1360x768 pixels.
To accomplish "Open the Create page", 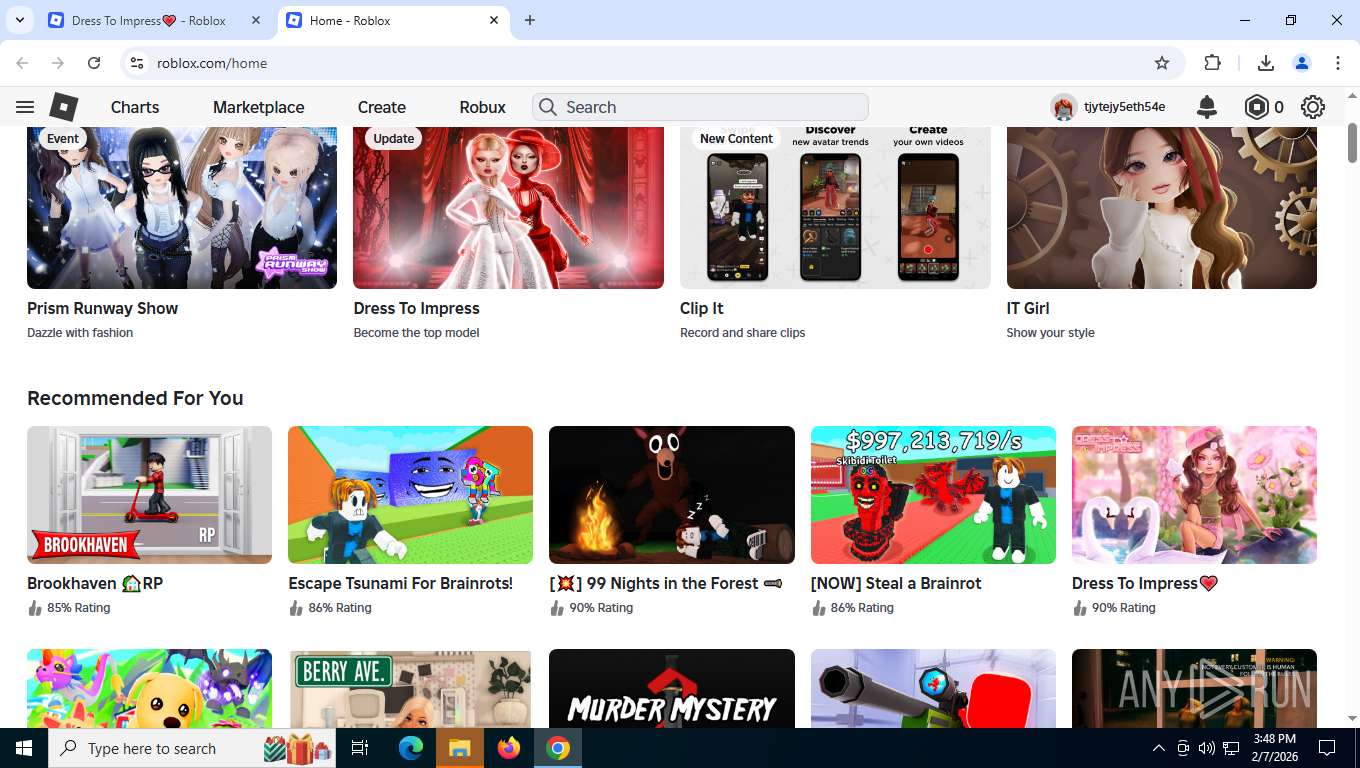I will click(x=382, y=107).
